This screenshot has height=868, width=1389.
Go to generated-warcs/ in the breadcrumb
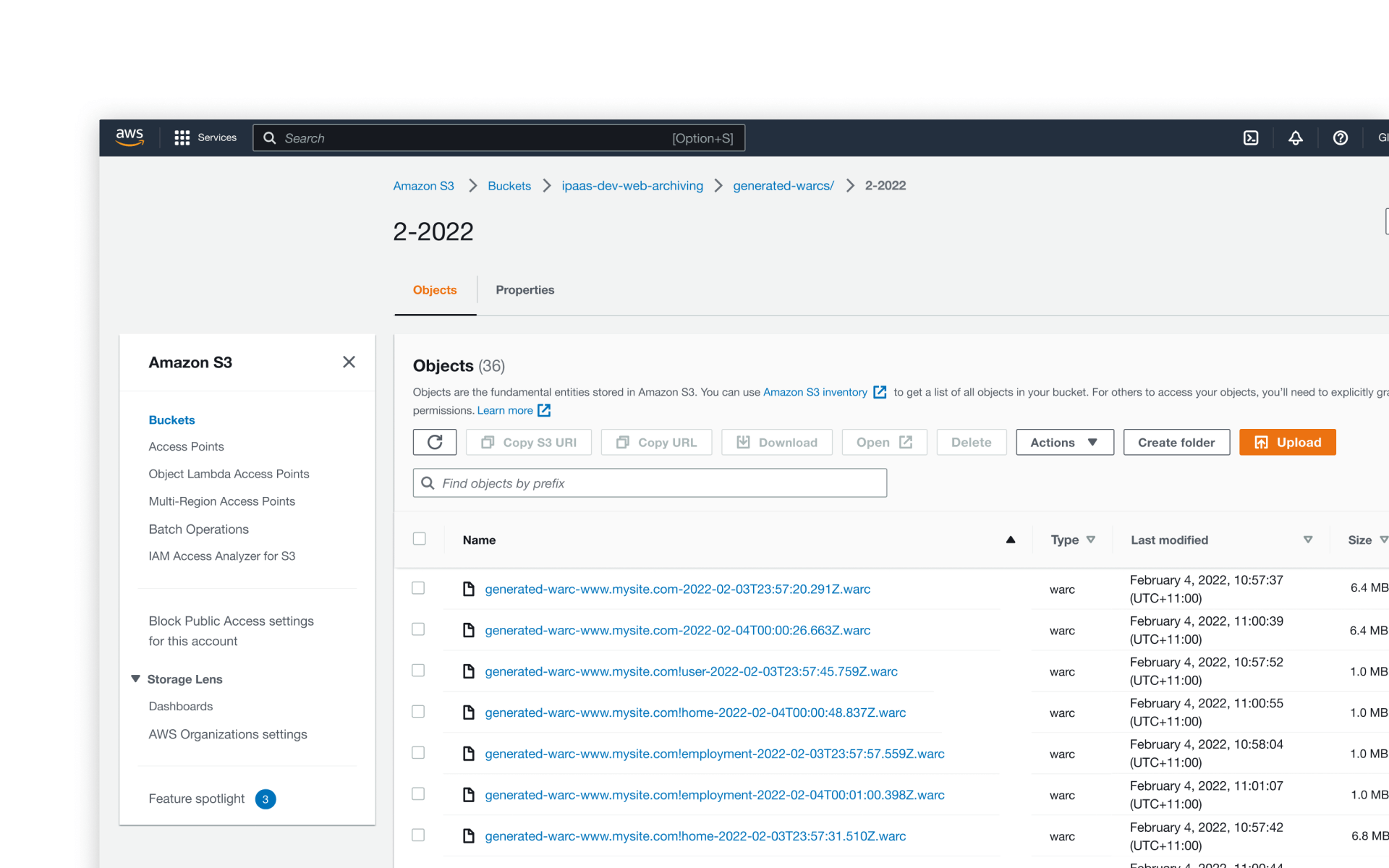click(x=783, y=186)
